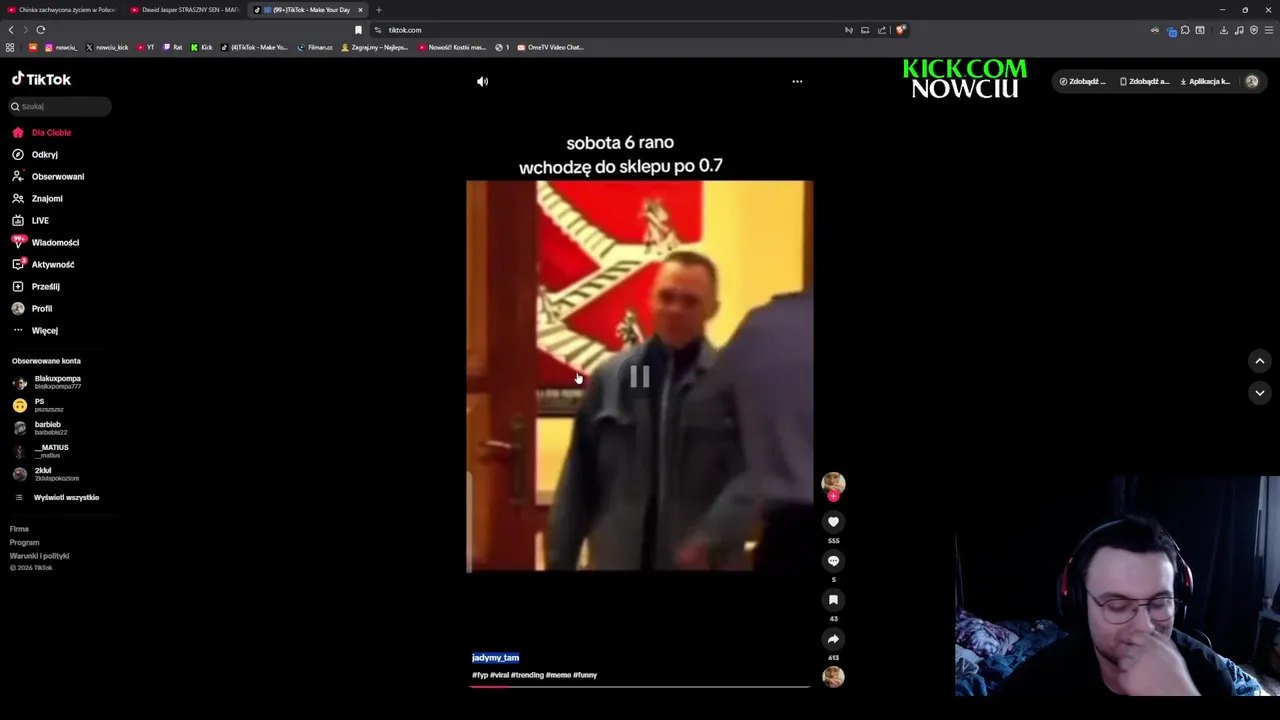Toggle video sound with speaker icon
1280x720 pixels.
pyautogui.click(x=482, y=81)
